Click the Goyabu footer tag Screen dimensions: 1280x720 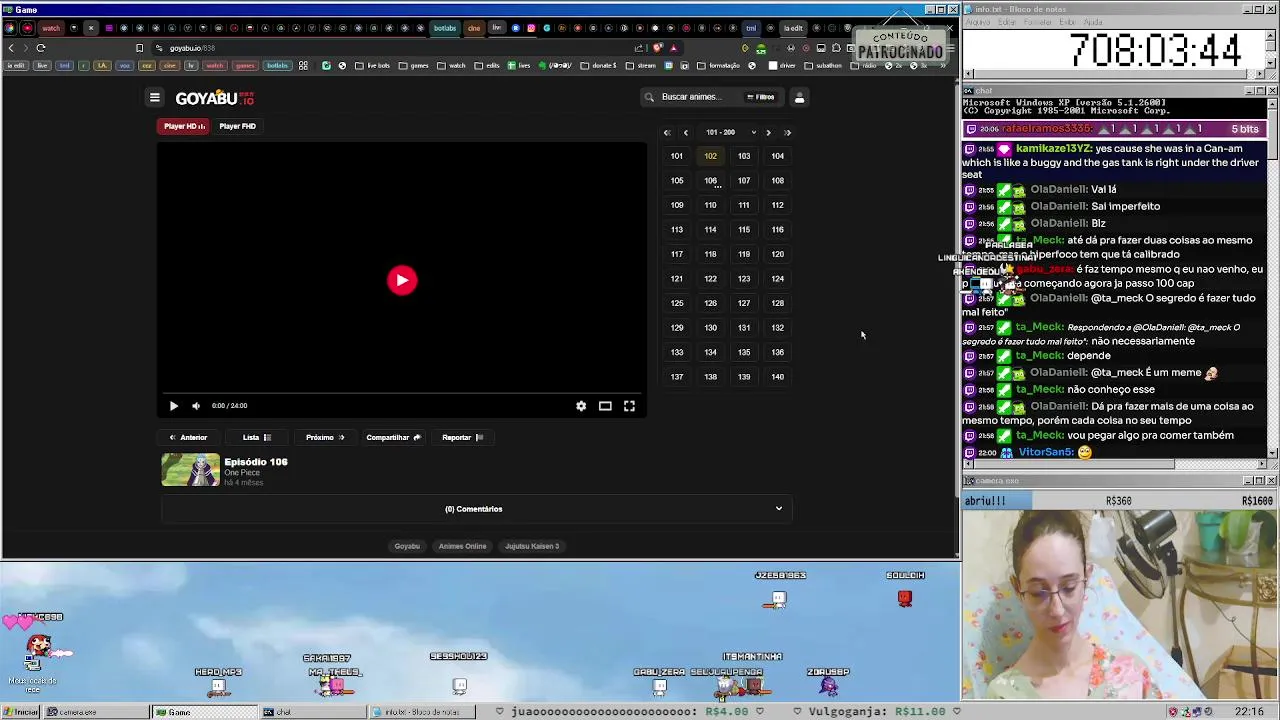[x=407, y=546]
